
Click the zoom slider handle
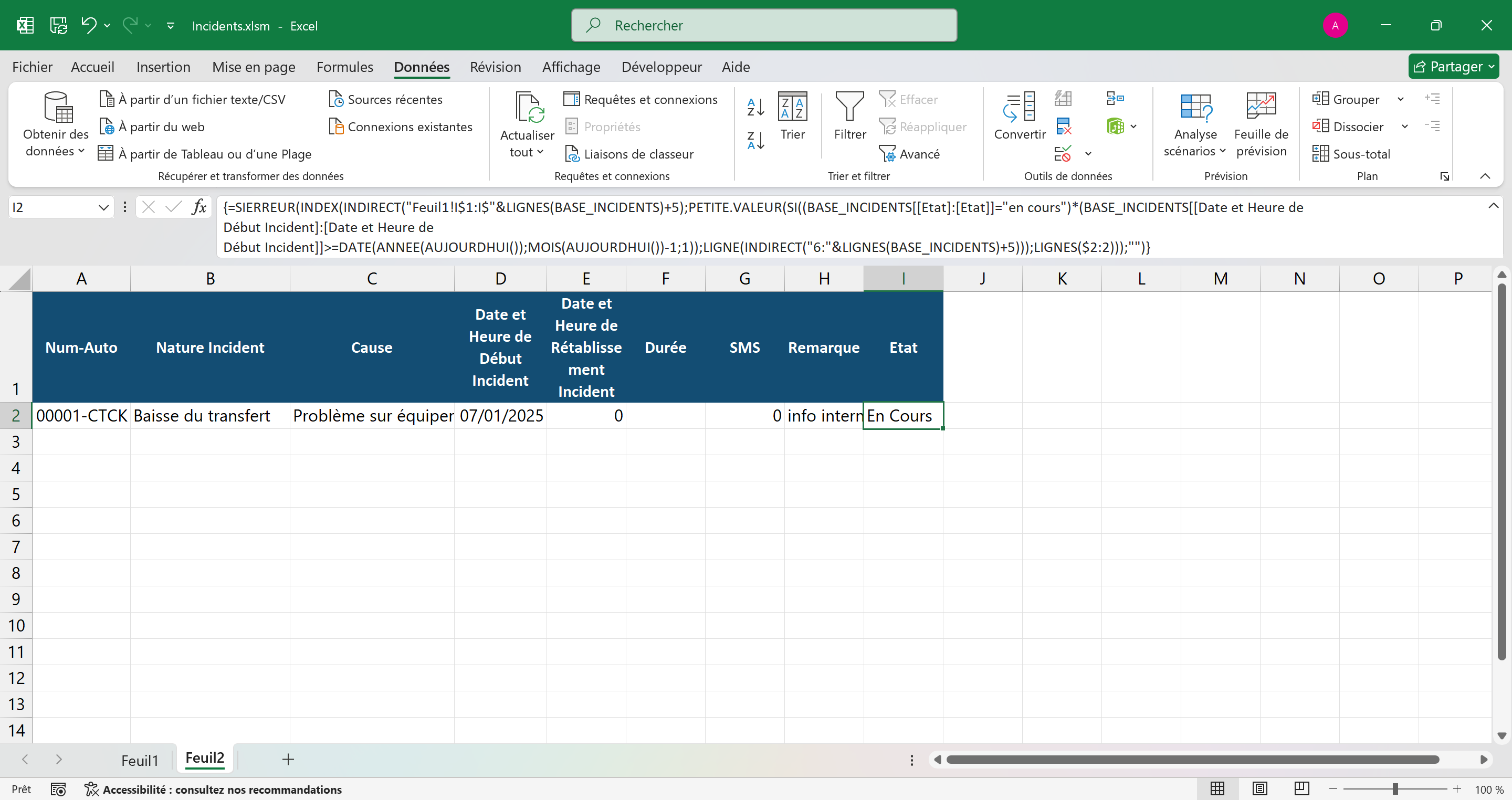click(x=1394, y=790)
